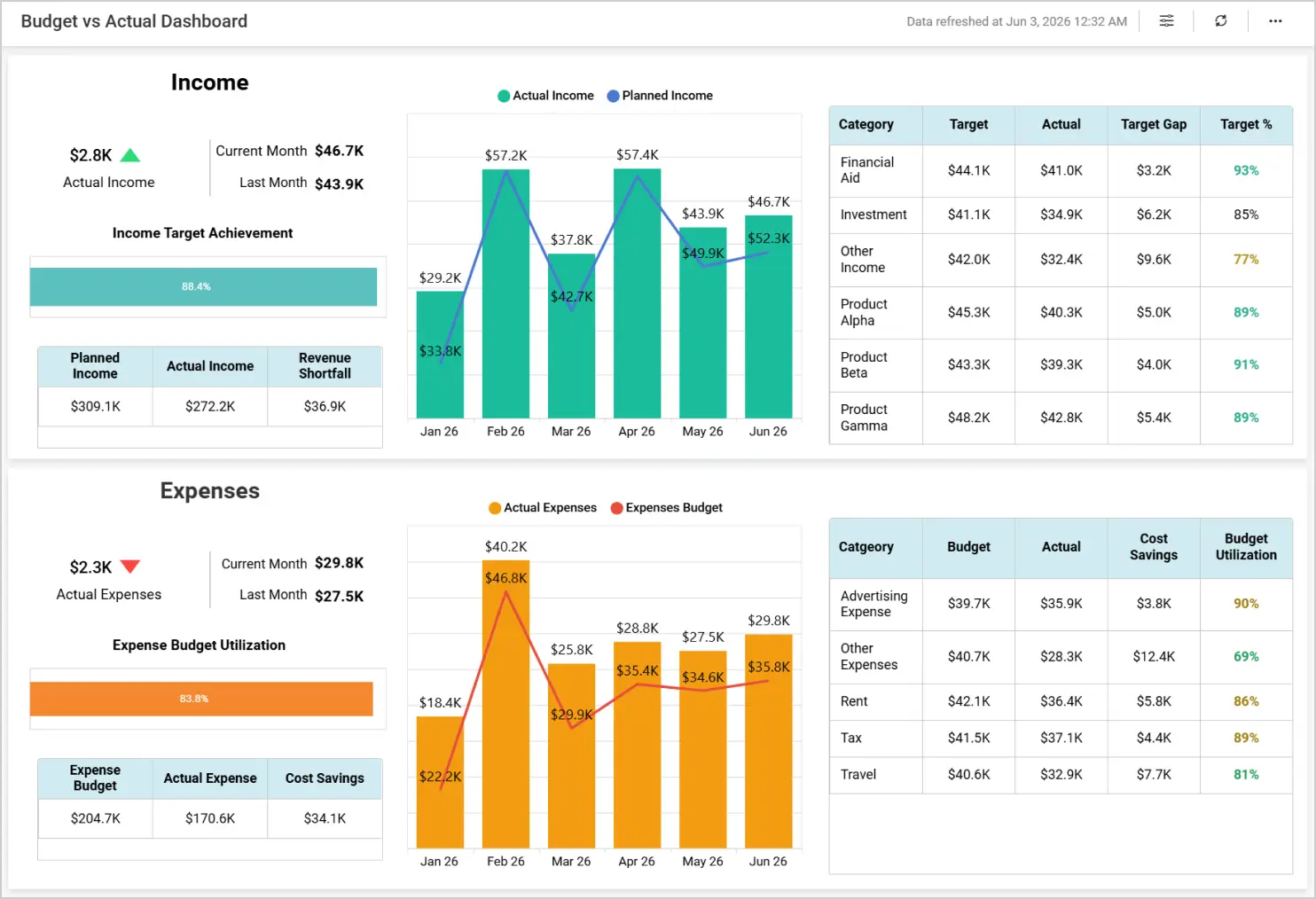This screenshot has height=899, width=1316.
Task: Open the dashboard filter settings icon
Action: pos(1166,21)
